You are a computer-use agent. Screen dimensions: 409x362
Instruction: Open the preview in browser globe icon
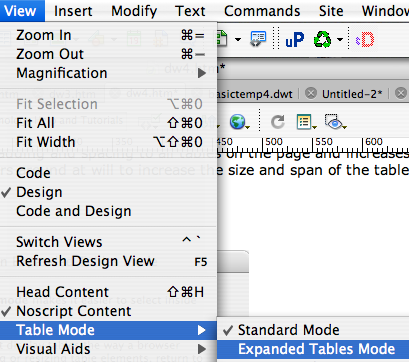click(x=238, y=122)
